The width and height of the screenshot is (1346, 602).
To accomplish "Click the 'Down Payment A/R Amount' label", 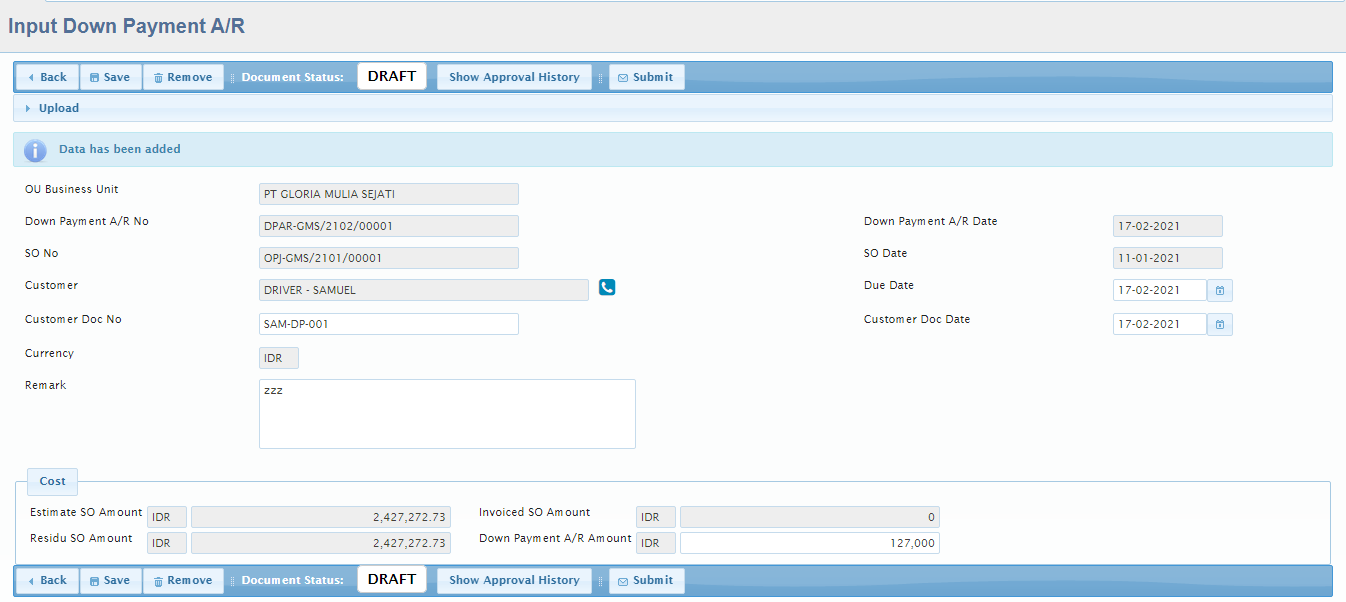I will [x=556, y=538].
